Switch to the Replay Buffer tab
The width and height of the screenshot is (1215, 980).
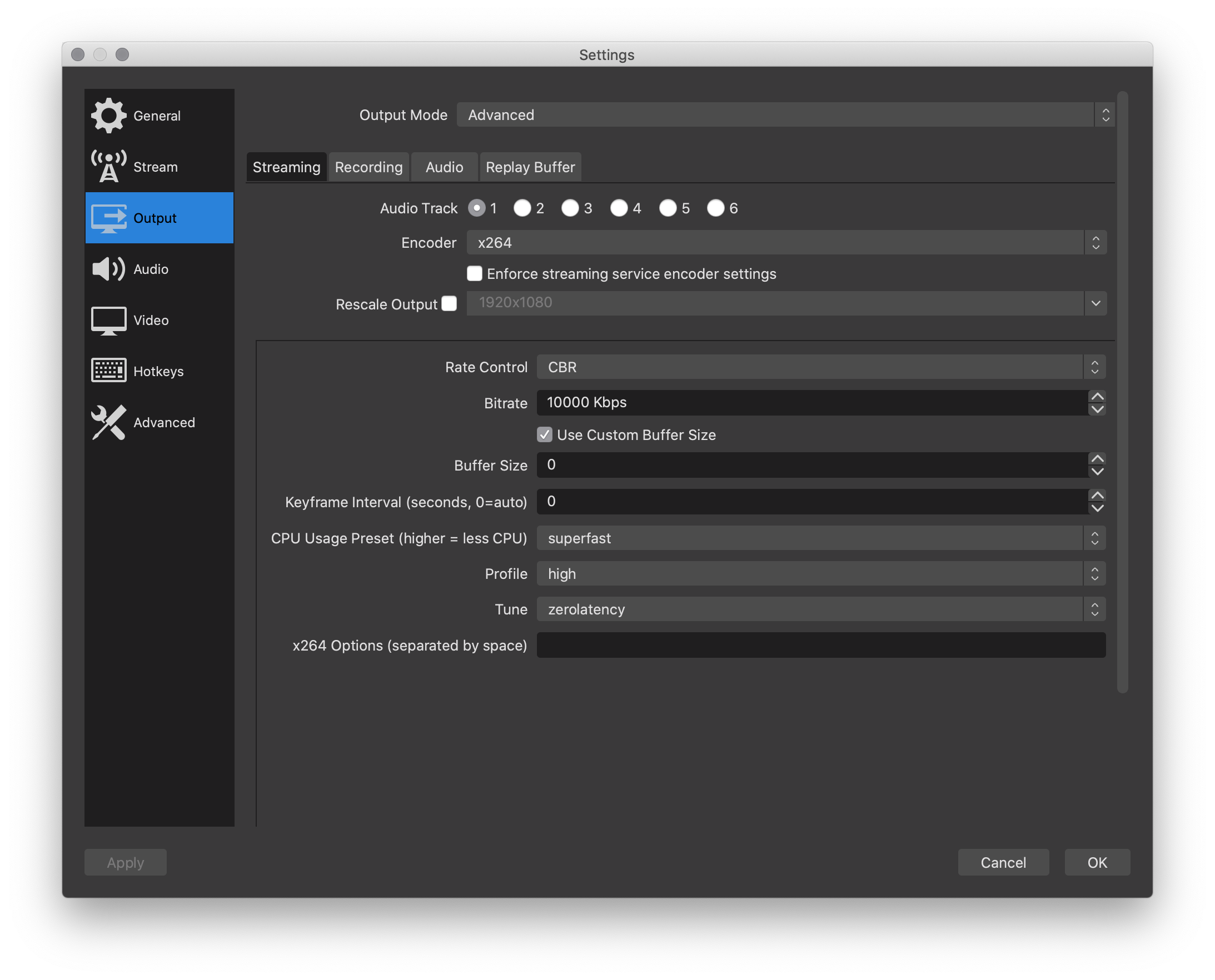530,166
